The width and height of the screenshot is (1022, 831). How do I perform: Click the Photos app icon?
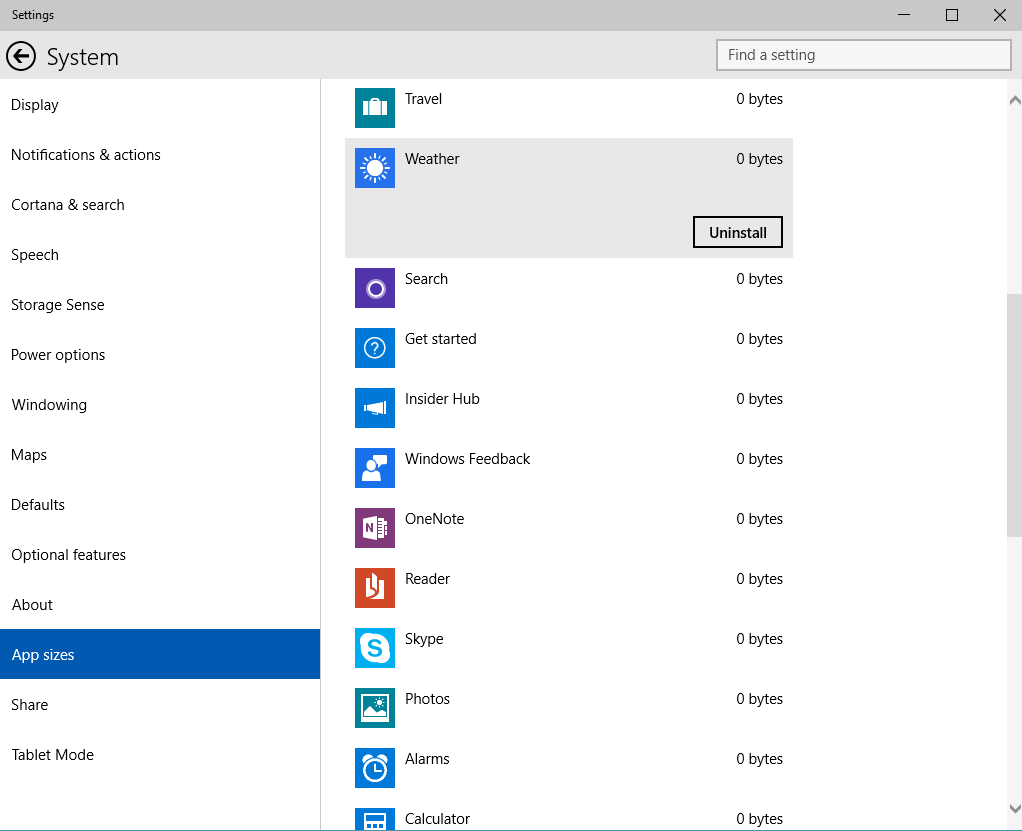375,708
